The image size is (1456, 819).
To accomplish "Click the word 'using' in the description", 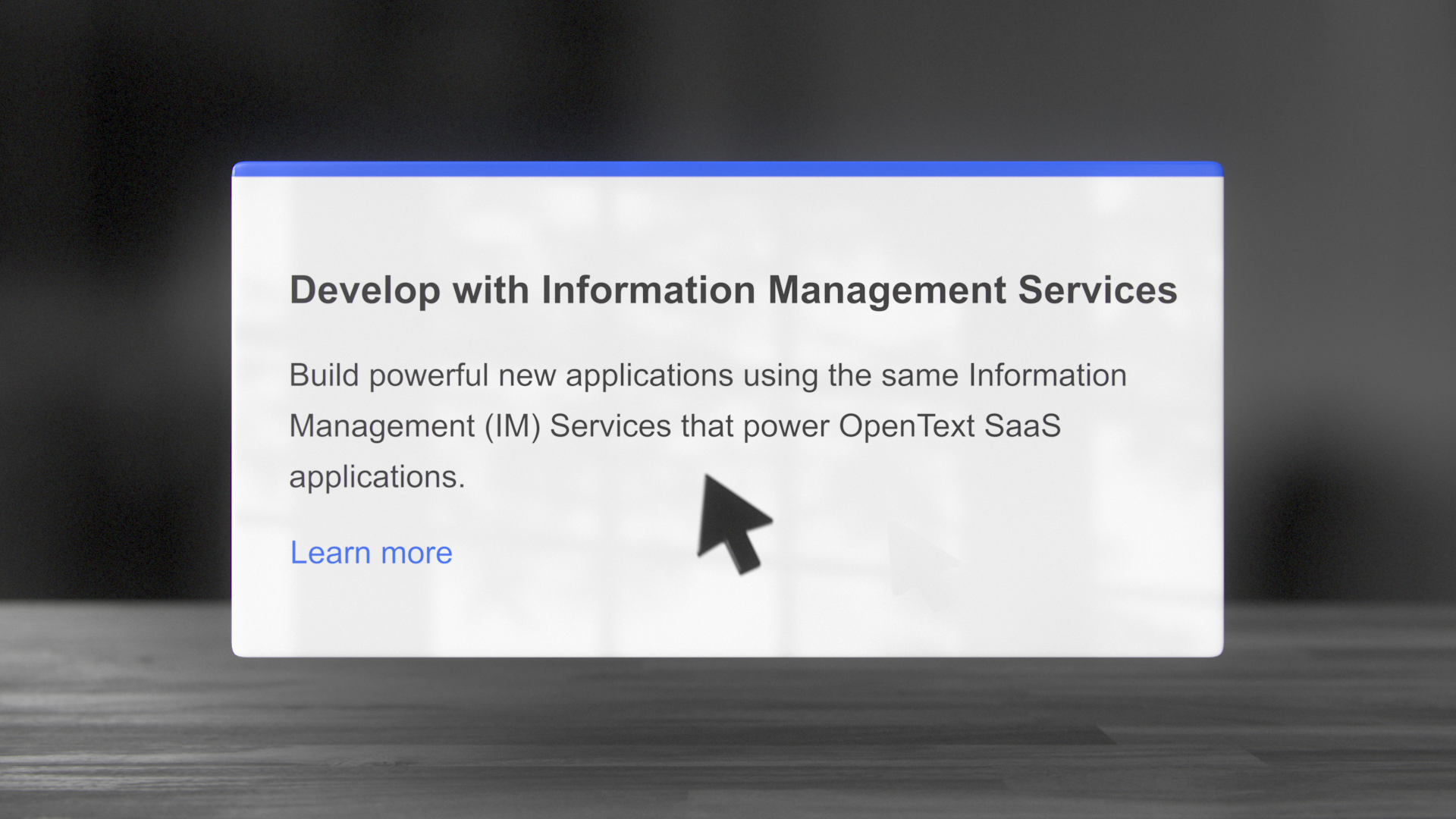I will click(780, 375).
